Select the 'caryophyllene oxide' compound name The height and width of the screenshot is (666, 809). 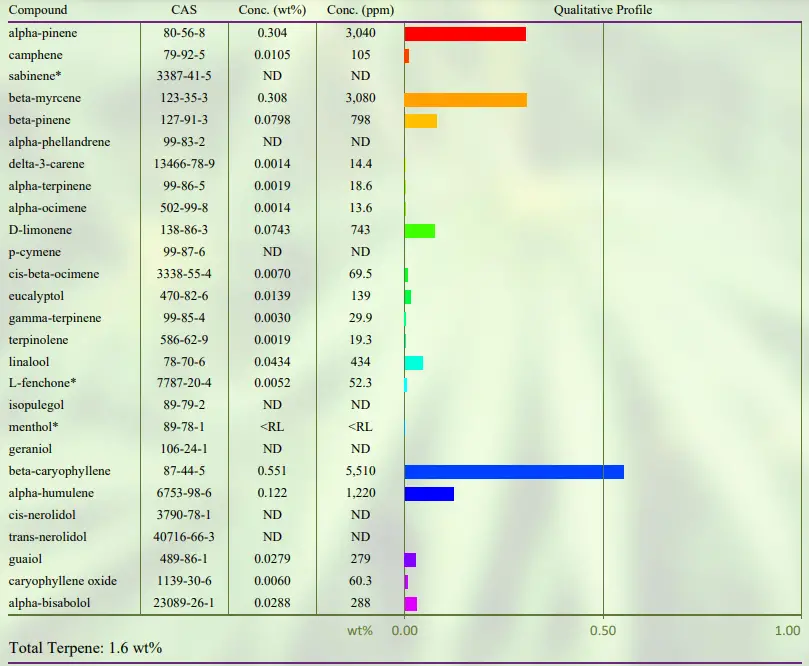(63, 581)
